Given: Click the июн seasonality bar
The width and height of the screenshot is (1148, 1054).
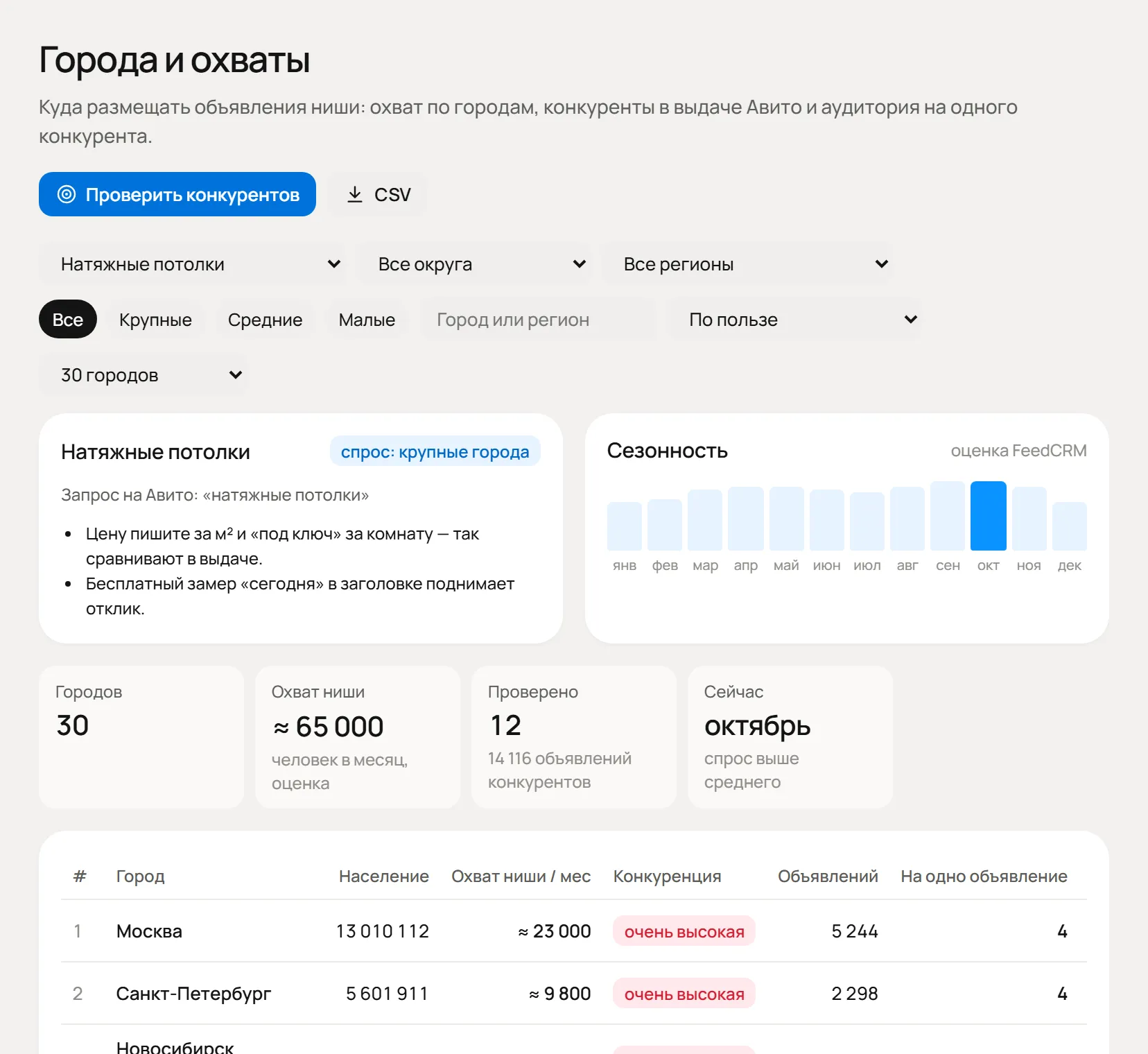Looking at the screenshot, I should pos(827,520).
